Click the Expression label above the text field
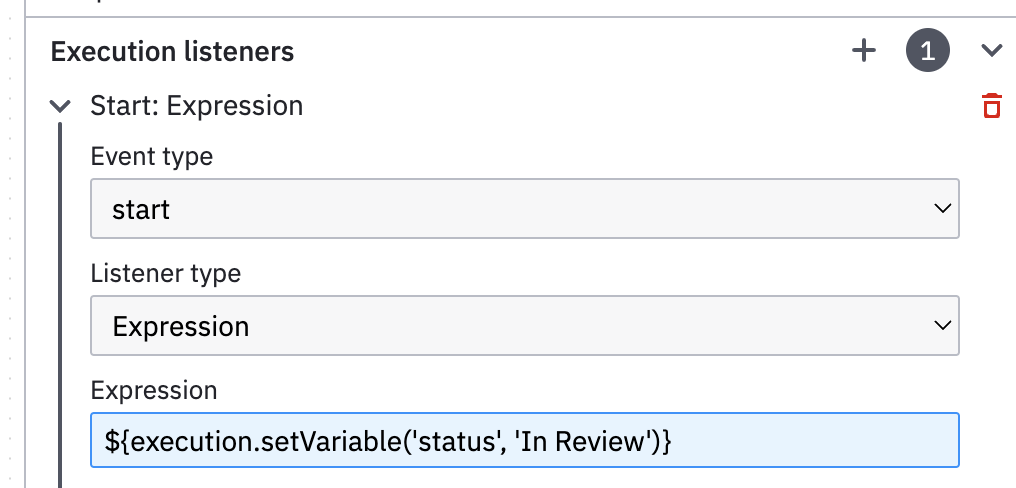The height and width of the screenshot is (488, 1016). point(154,390)
